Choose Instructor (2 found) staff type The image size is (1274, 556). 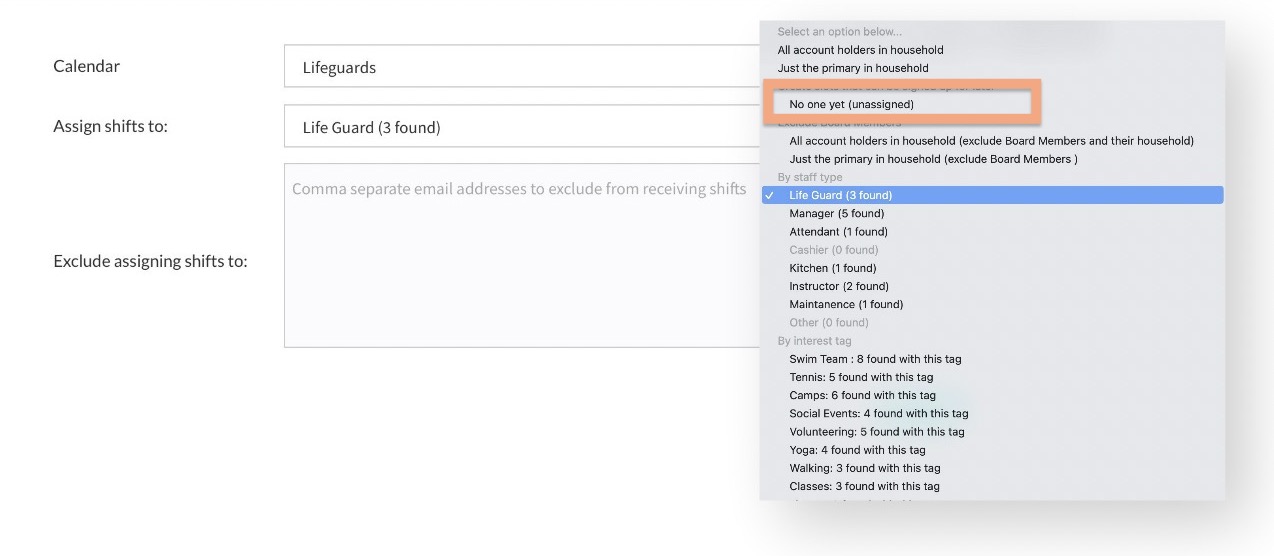(x=838, y=286)
